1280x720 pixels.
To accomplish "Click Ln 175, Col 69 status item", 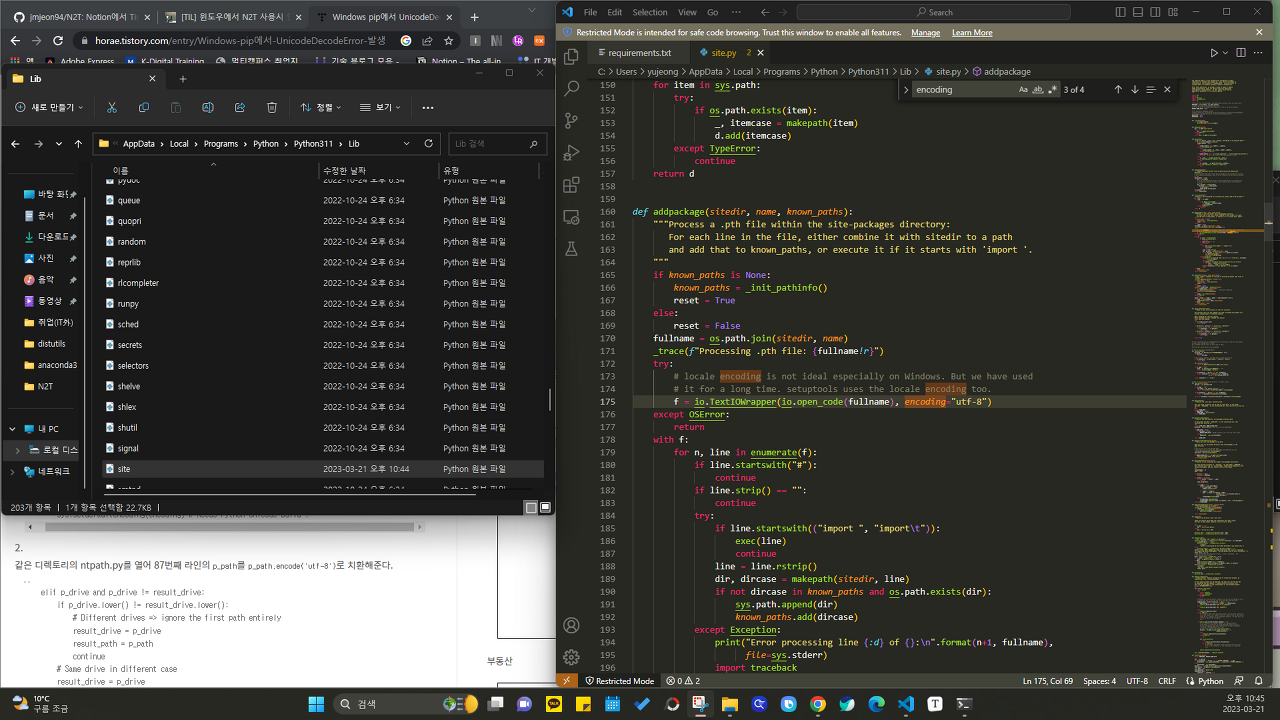I will coord(1048,681).
